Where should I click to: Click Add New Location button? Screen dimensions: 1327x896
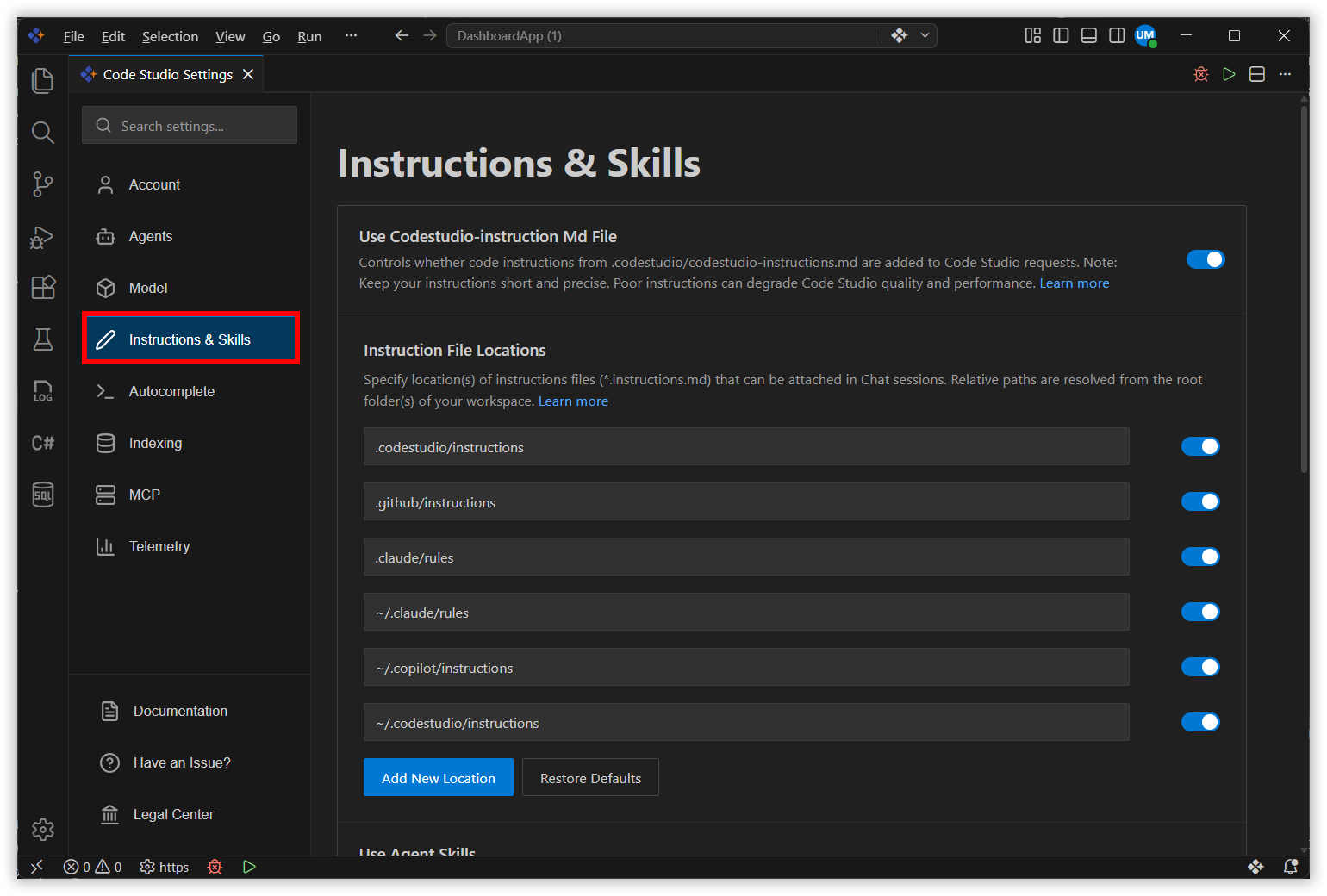[439, 777]
